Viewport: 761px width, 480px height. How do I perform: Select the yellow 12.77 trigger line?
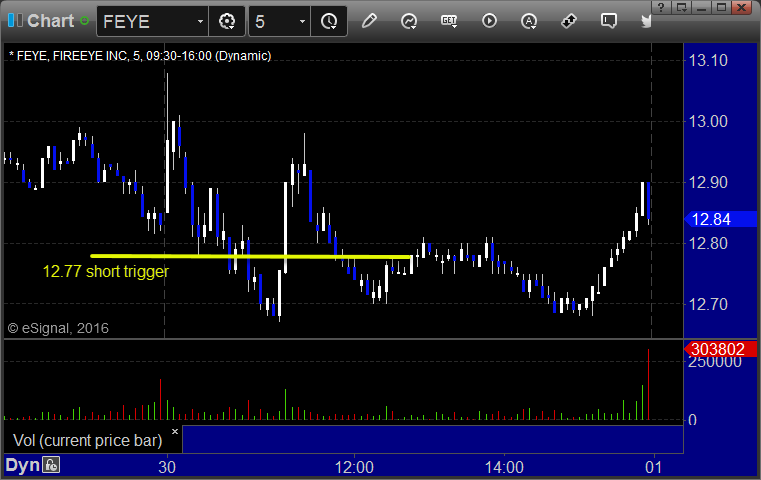pyautogui.click(x=251, y=256)
